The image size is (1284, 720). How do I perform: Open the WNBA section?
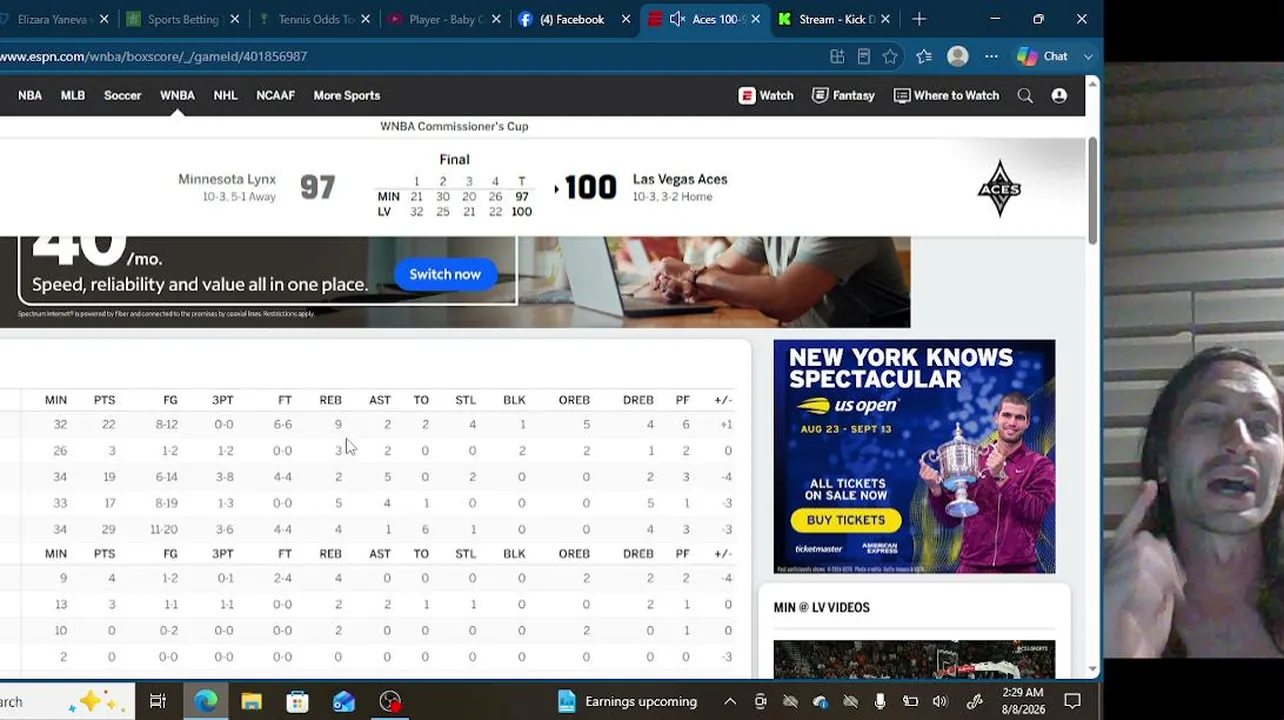pos(177,95)
